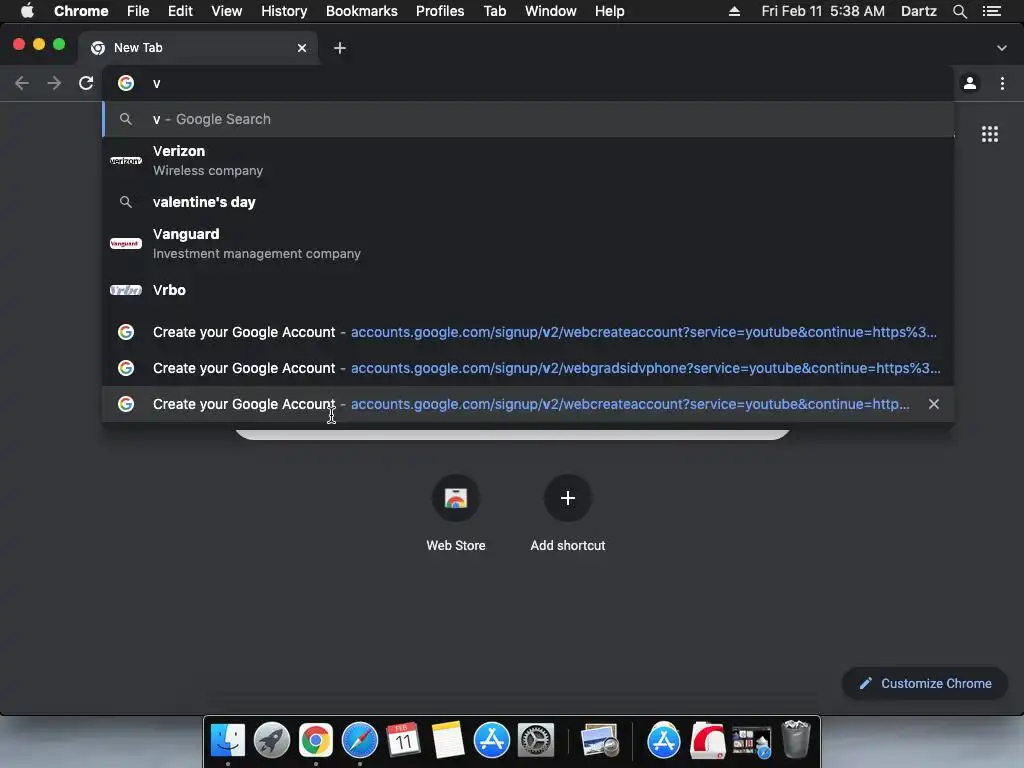Click the Dartz user name in menu bar
1024x768 pixels.
(918, 11)
